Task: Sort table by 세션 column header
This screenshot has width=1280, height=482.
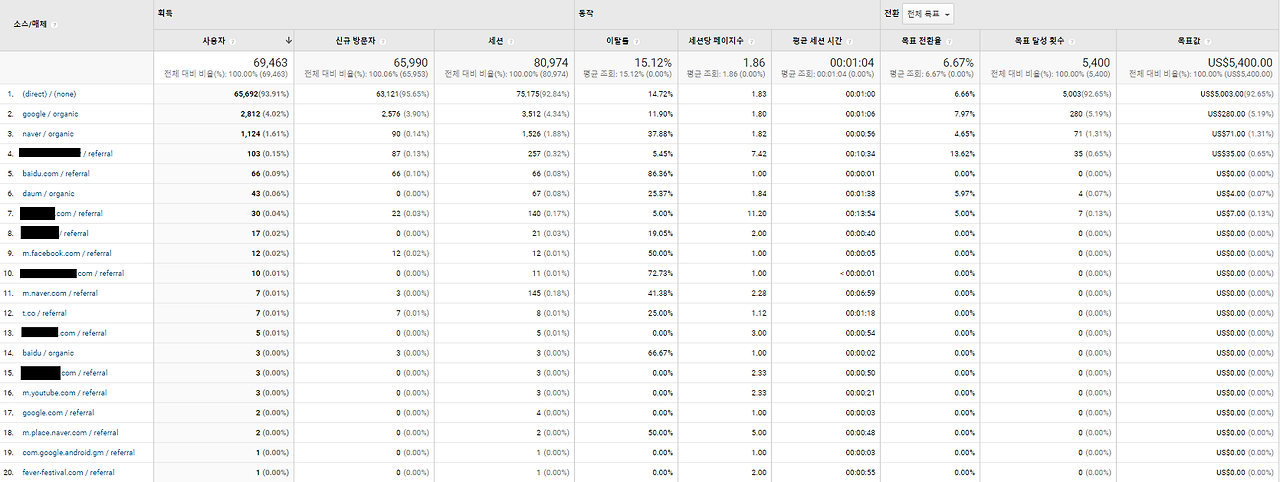Action: click(x=494, y=41)
